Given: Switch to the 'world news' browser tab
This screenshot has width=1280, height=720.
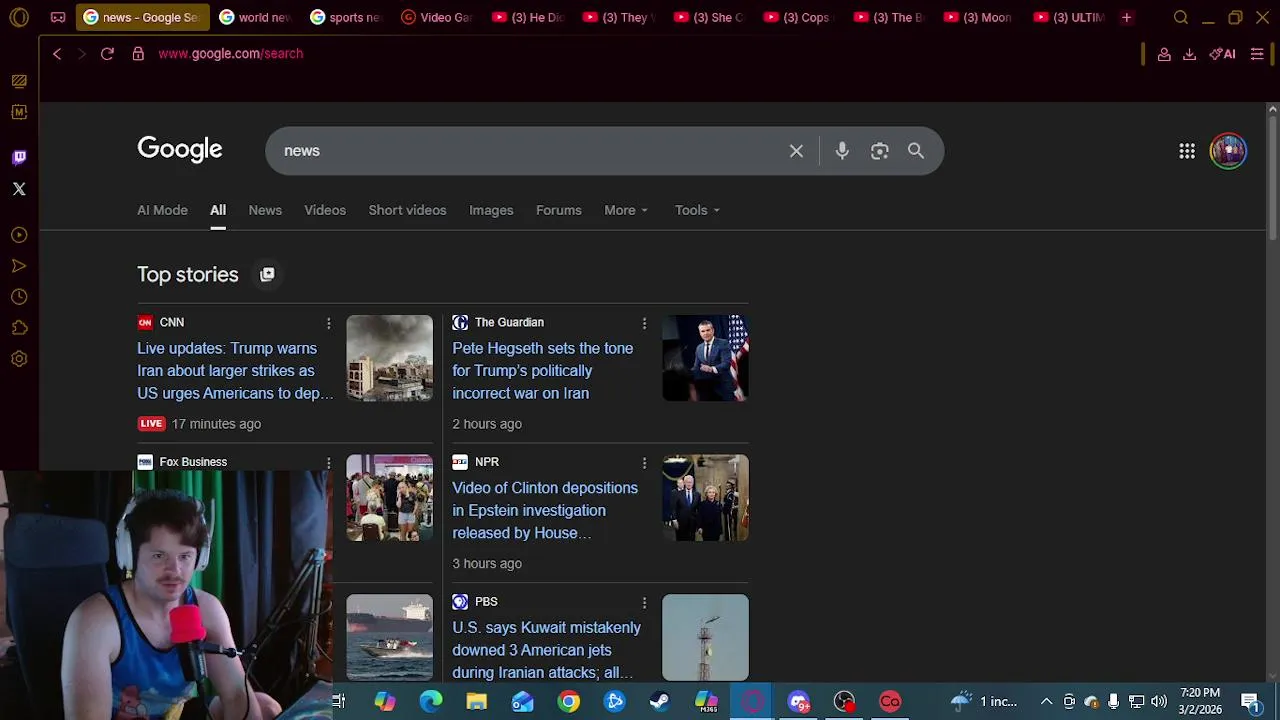Looking at the screenshot, I should pos(255,17).
